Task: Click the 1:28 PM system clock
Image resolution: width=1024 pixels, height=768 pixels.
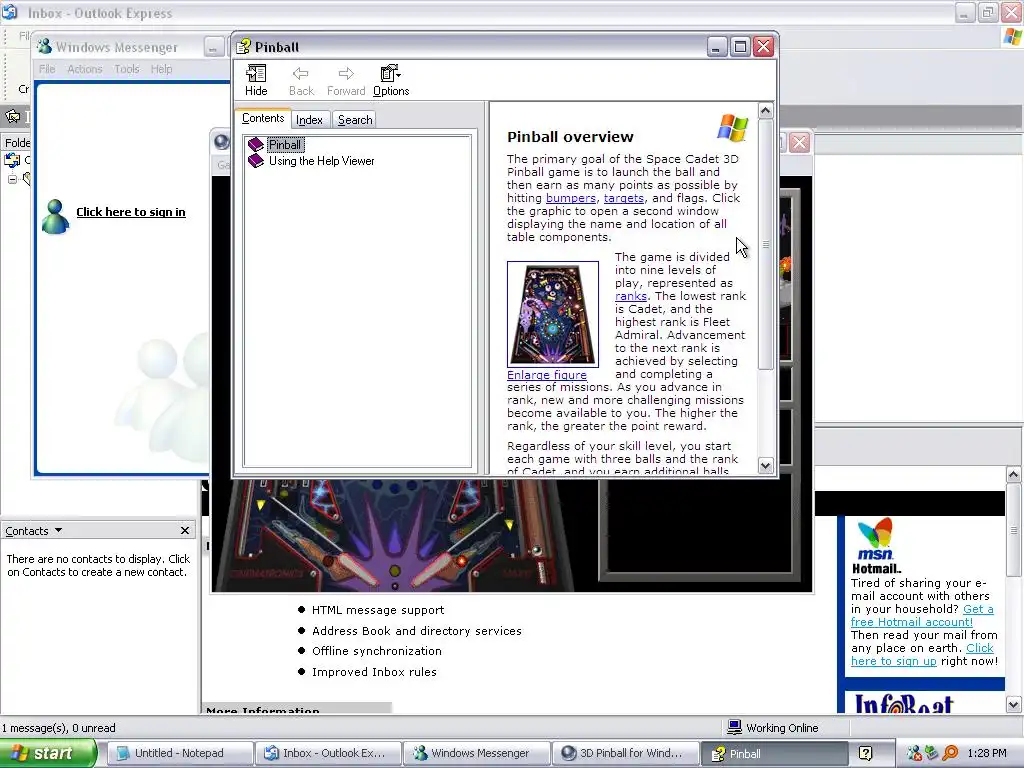Action: pos(987,754)
